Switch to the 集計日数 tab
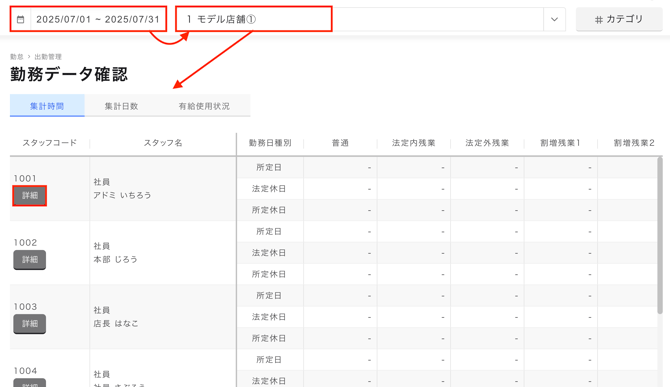The image size is (670, 387). [121, 106]
